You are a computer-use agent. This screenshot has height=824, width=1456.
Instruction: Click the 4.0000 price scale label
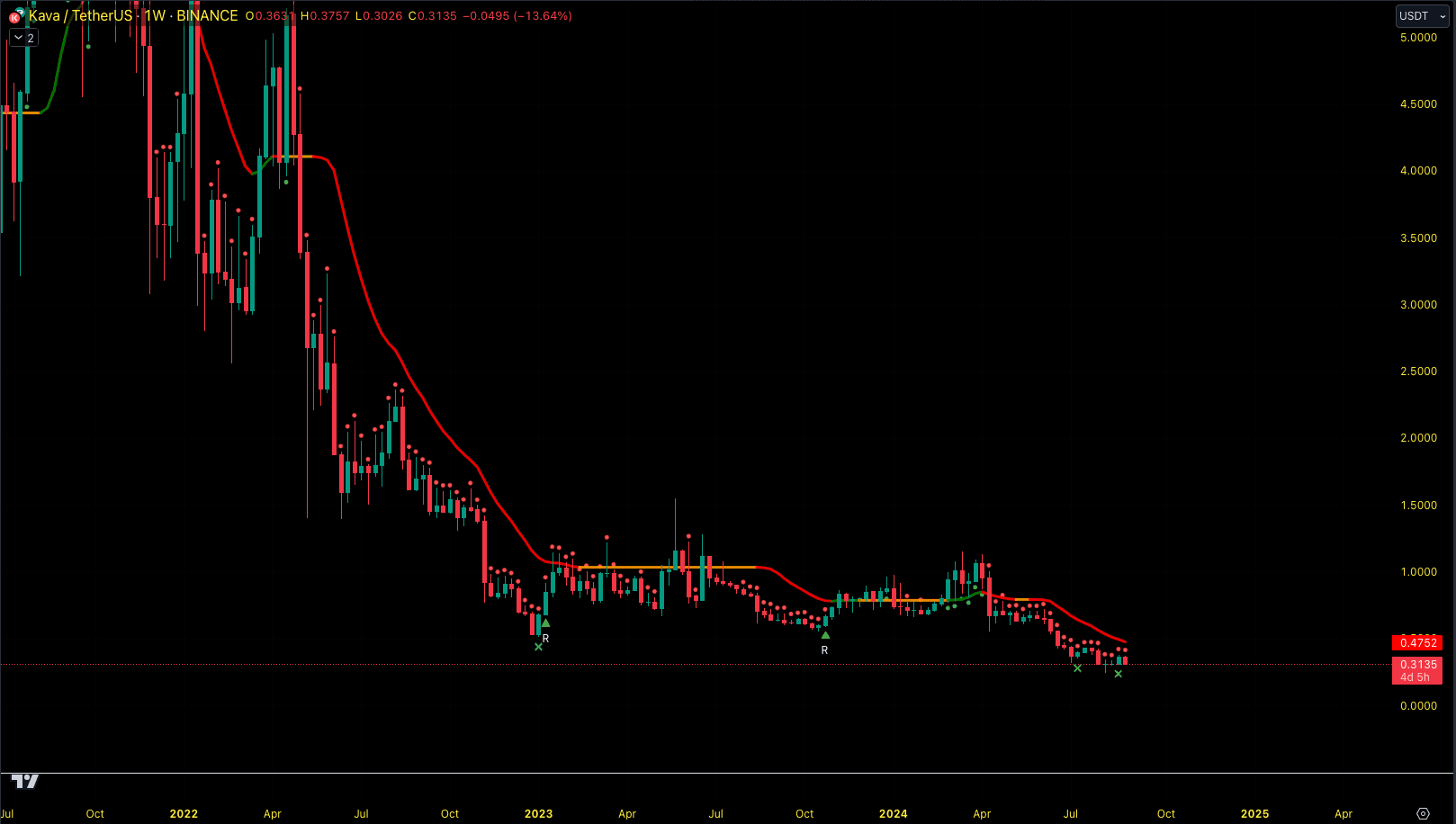[1418, 171]
